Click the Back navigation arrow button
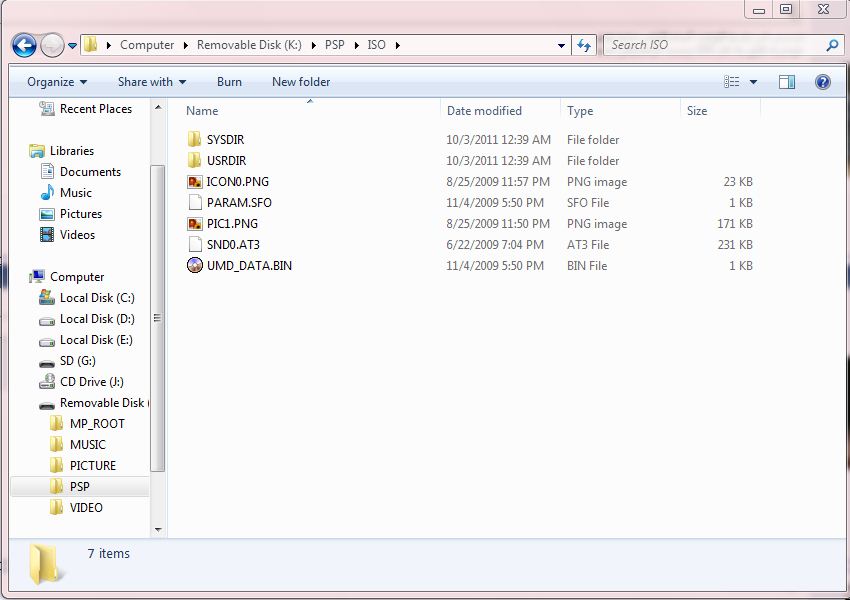The image size is (850, 600). click(x=24, y=46)
